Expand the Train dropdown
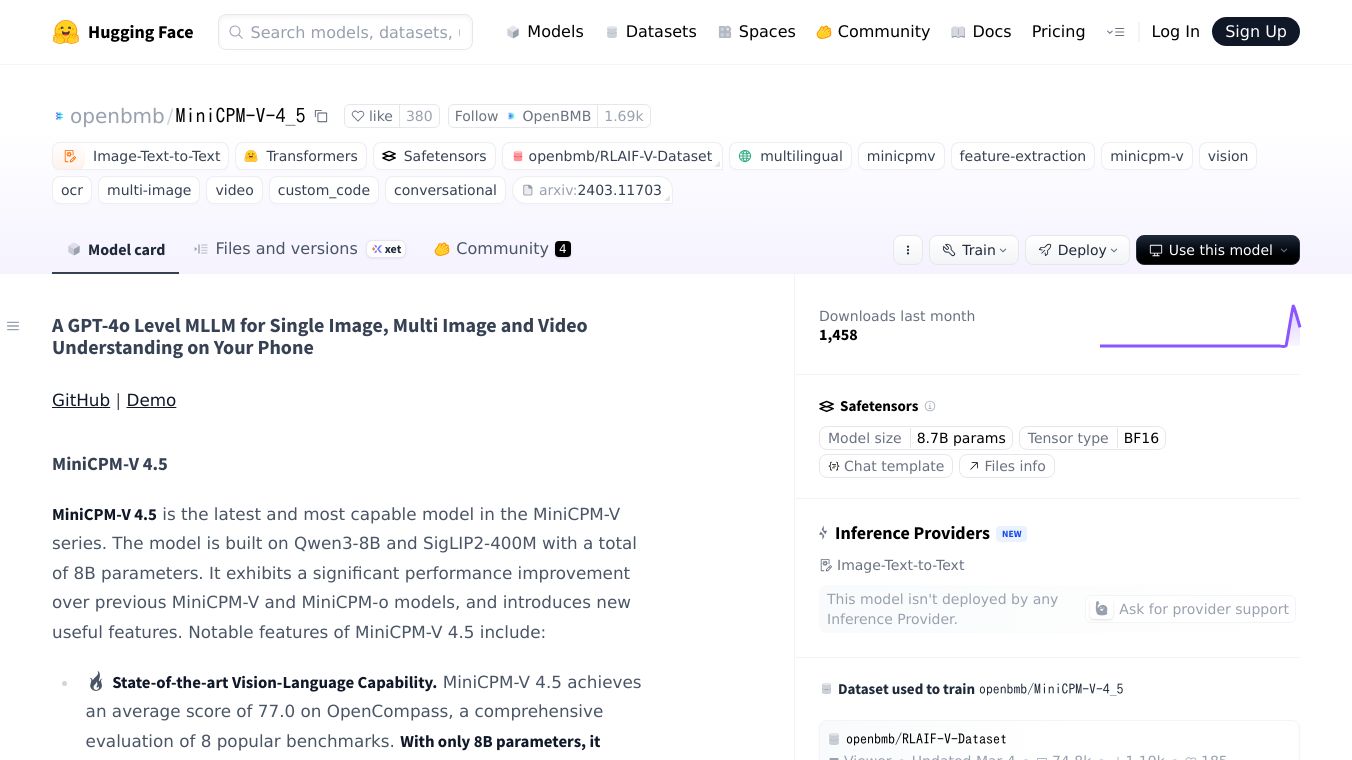 coord(973,250)
